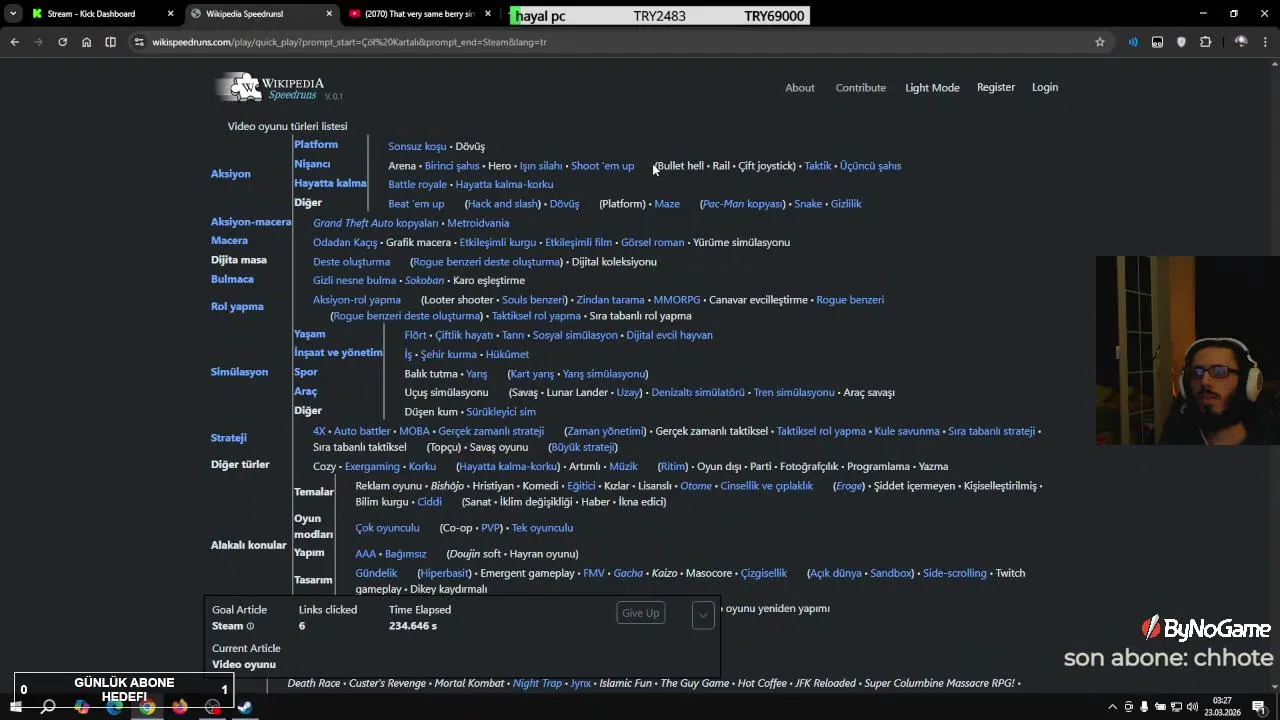Open Windows taskbar search
This screenshot has width=1280, height=720.
pyautogui.click(x=48, y=707)
